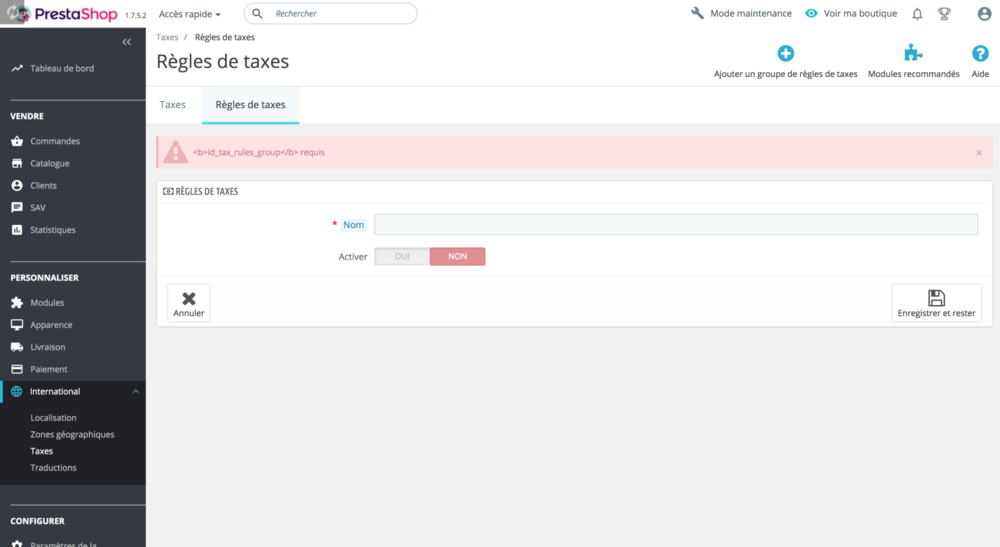Click Modules recommandés label
The image size is (1000, 547).
pyautogui.click(x=913, y=74)
